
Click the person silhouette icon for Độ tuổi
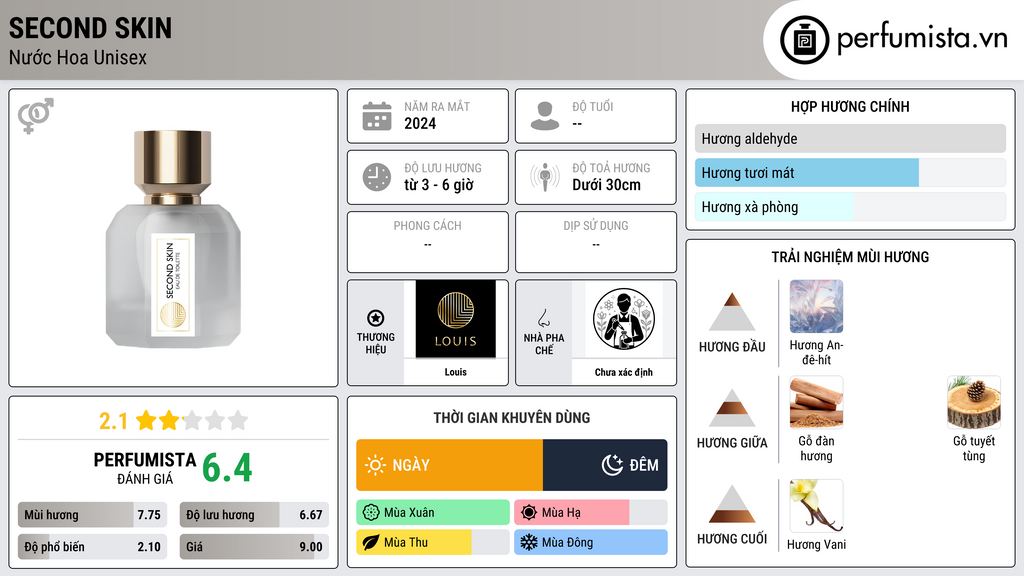[545, 116]
